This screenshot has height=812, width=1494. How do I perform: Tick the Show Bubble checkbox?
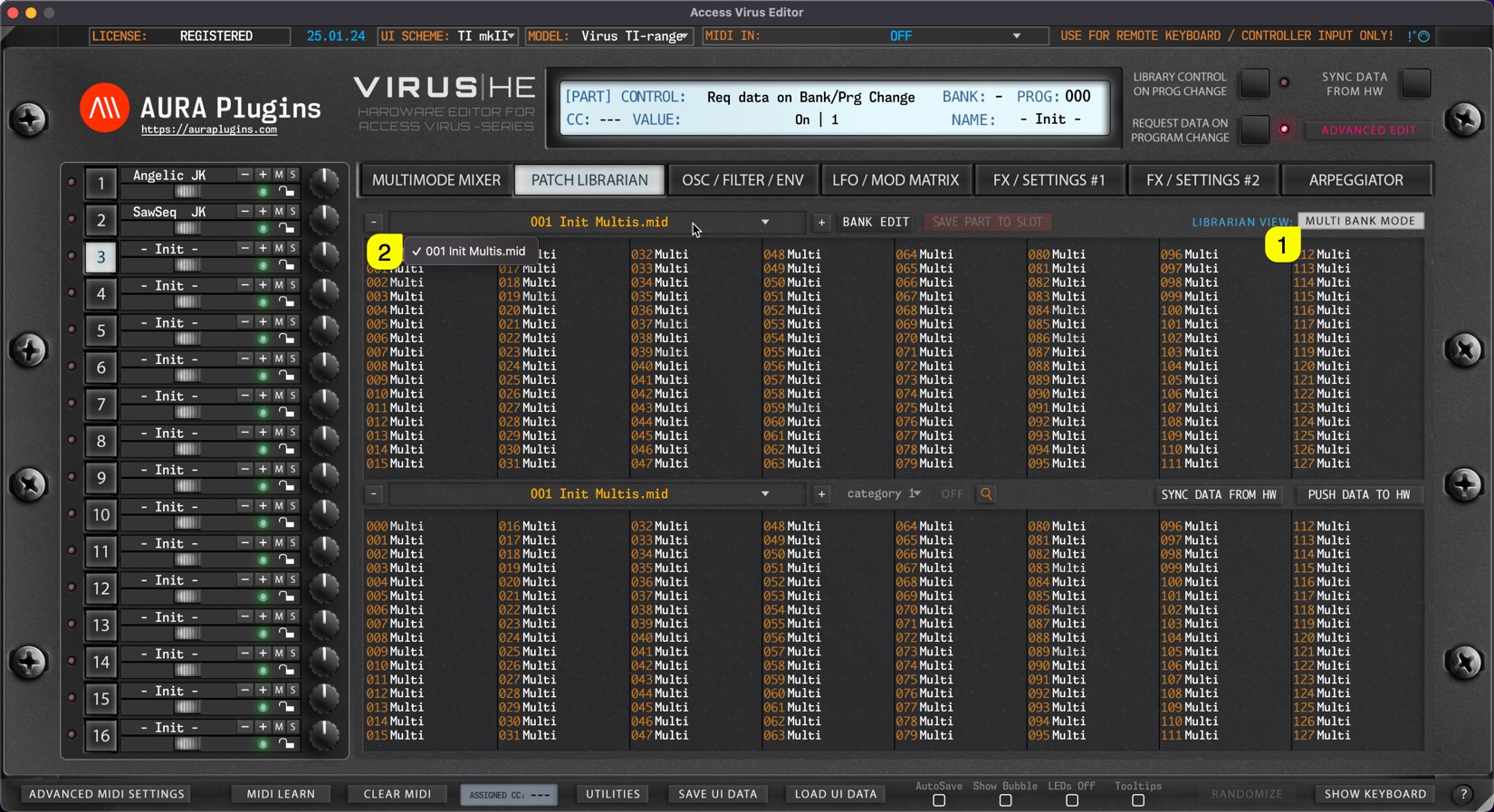(x=1005, y=801)
